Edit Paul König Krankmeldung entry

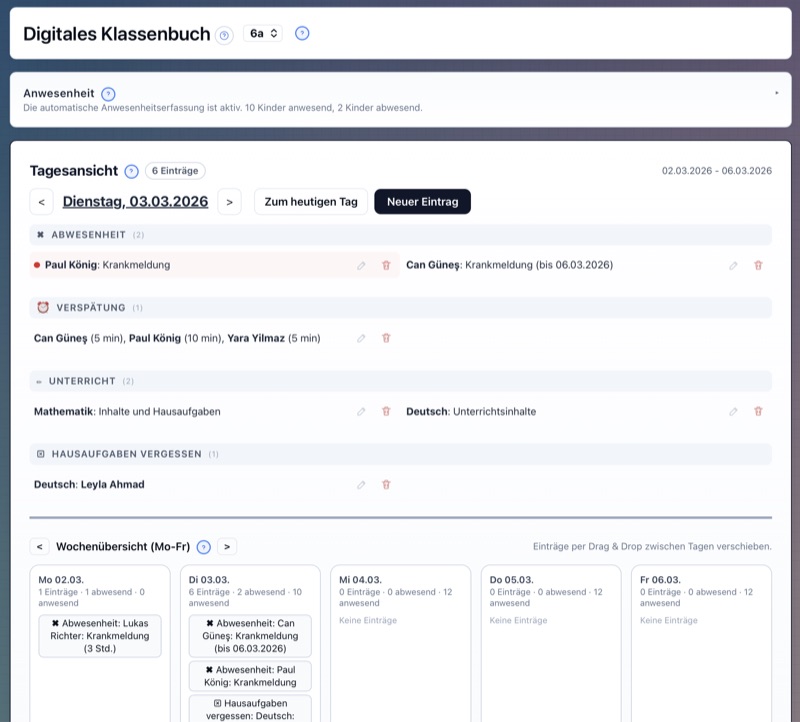pos(361,265)
